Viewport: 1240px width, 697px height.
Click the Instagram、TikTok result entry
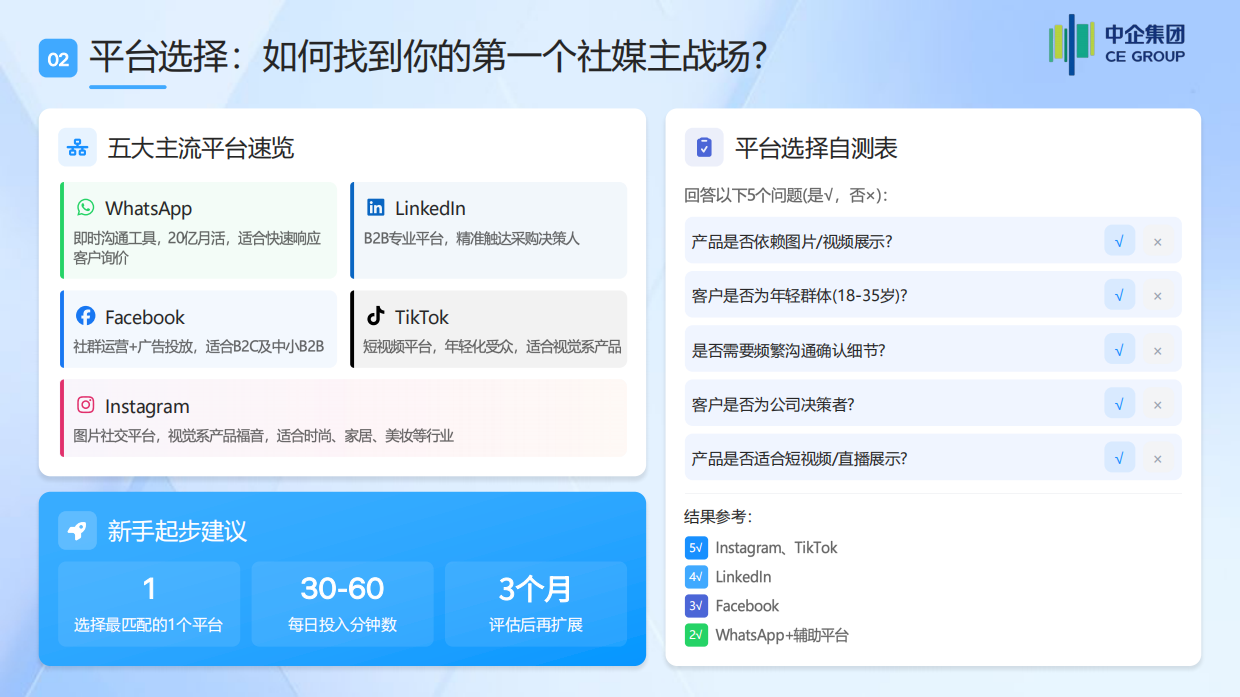775,548
